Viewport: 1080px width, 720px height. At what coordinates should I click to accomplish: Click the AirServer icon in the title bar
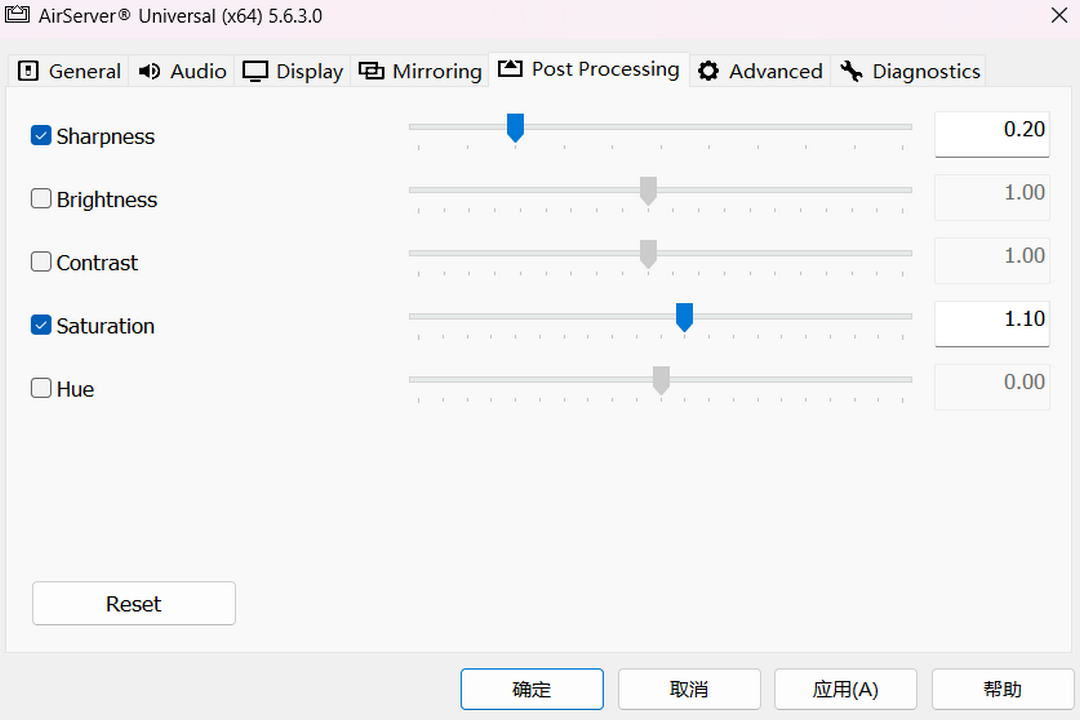tap(16, 15)
